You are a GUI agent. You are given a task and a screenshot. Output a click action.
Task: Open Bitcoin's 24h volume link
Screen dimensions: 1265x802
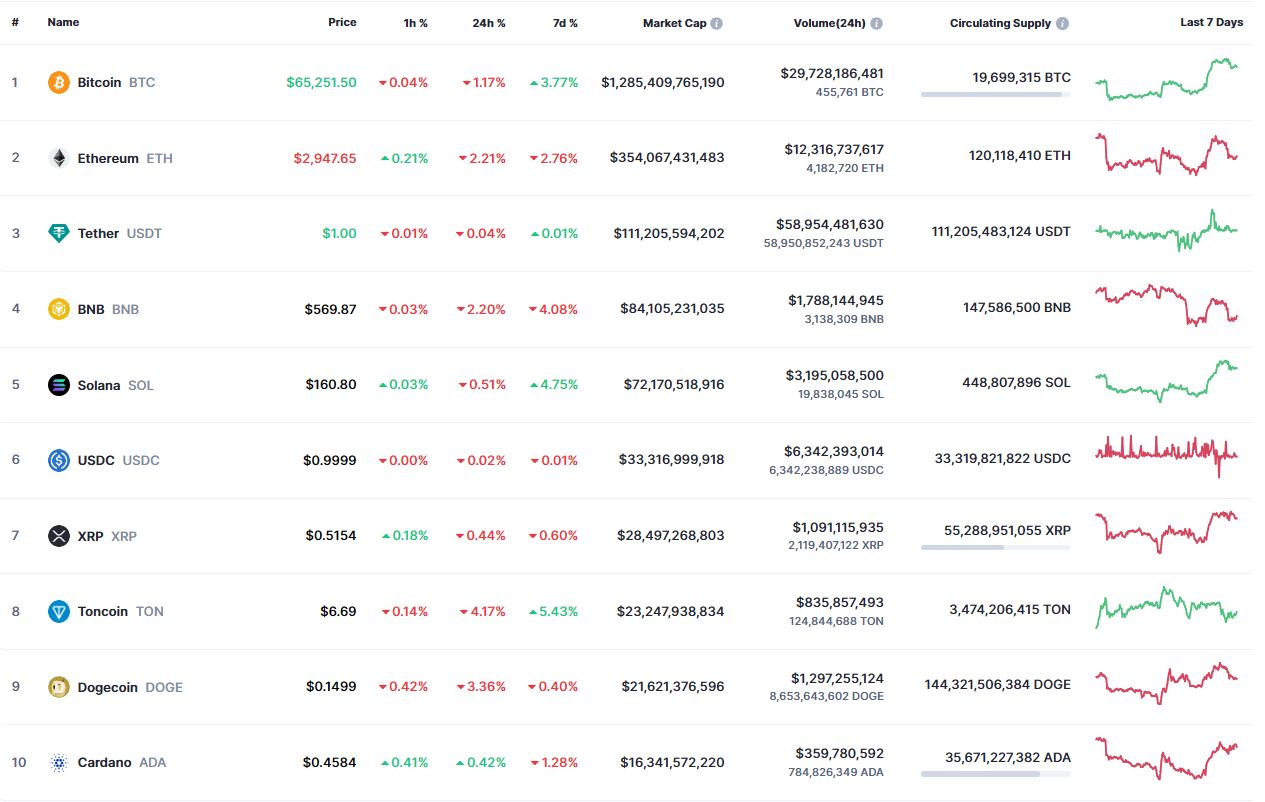831,73
